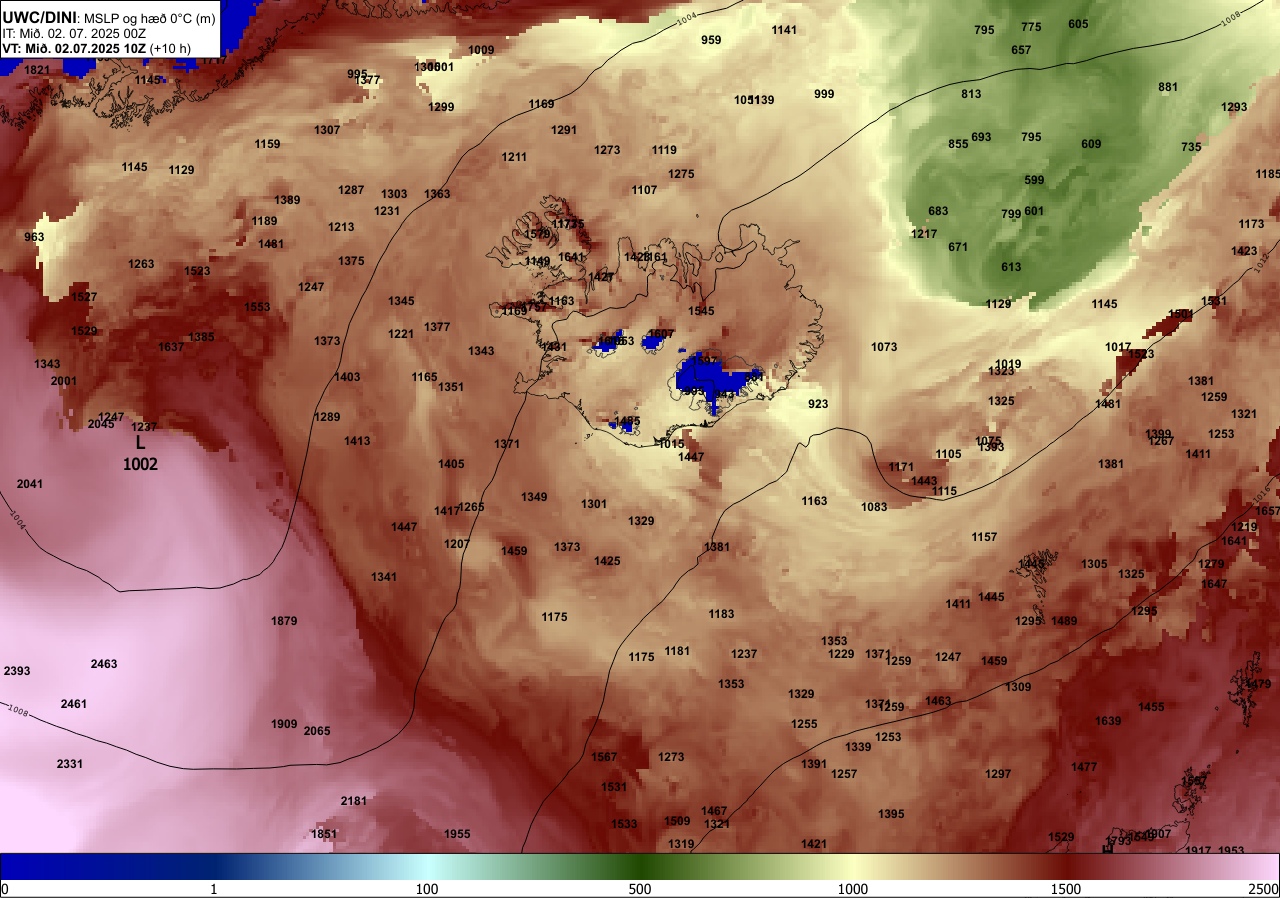This screenshot has height=898, width=1280.
Task: Click the value 735
Action: [x=1191, y=147]
